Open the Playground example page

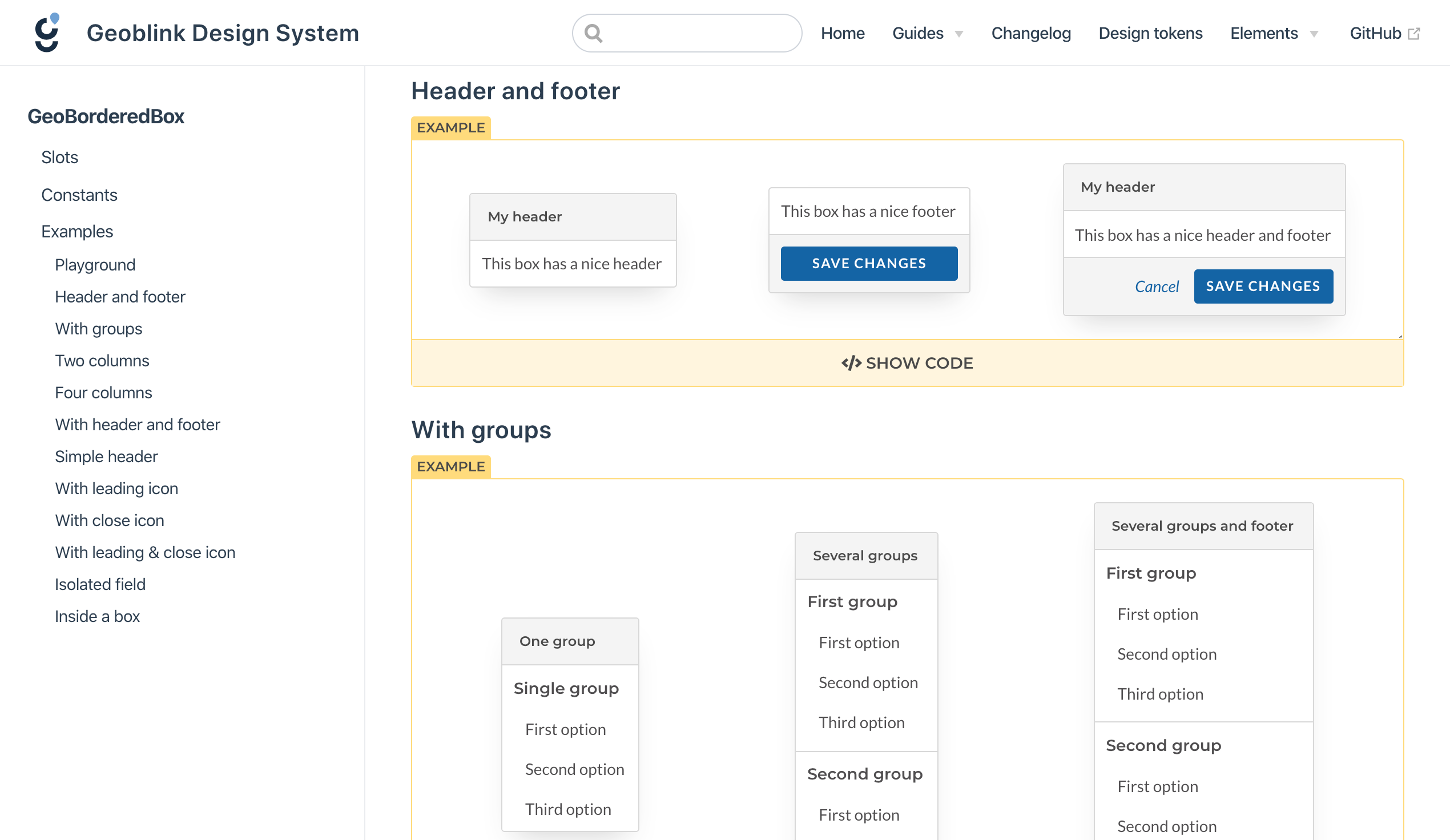pyautogui.click(x=94, y=264)
